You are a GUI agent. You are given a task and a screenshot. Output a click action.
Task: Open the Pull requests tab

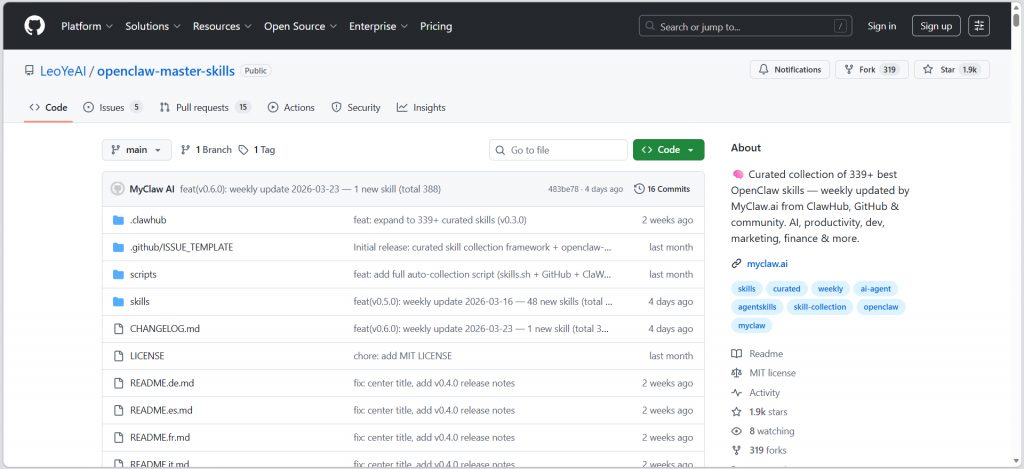(205, 107)
